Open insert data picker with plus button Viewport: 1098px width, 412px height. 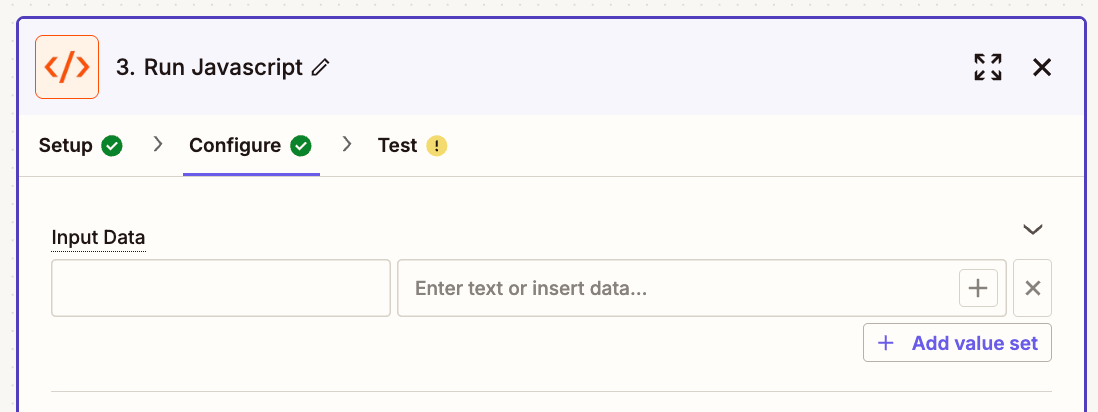coord(978,288)
